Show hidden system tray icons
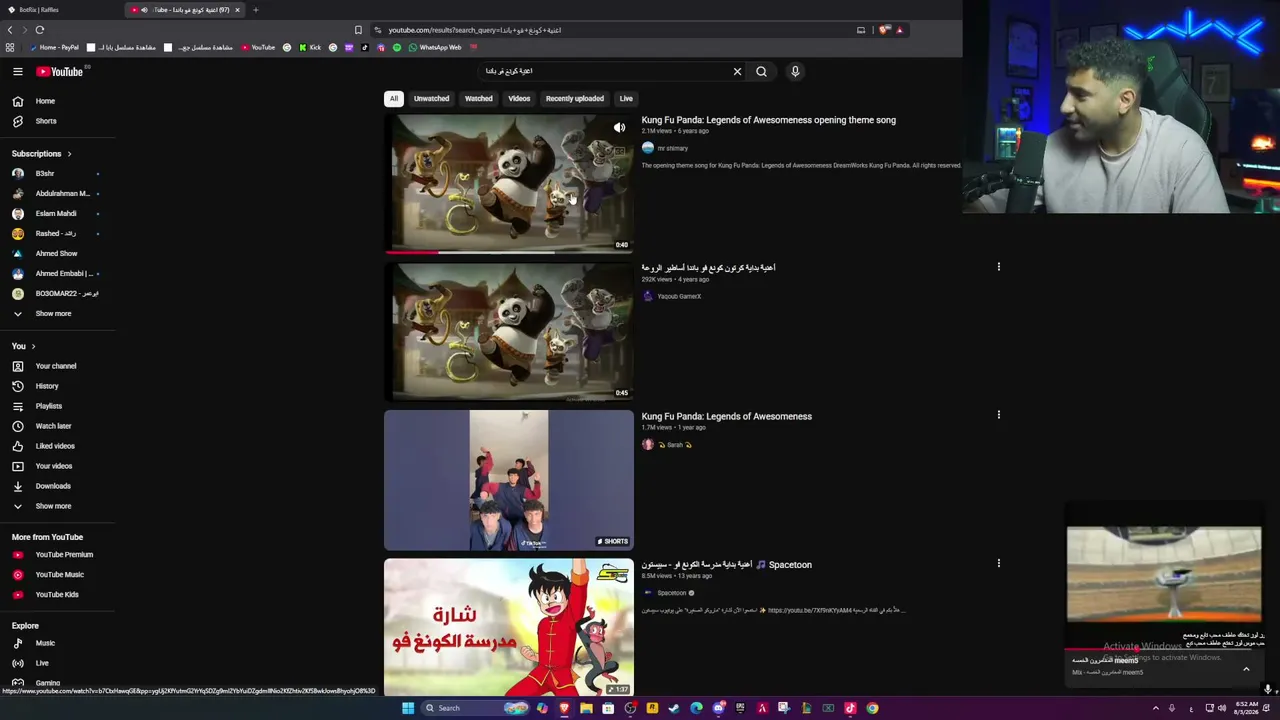1280x720 pixels. pyautogui.click(x=1156, y=708)
